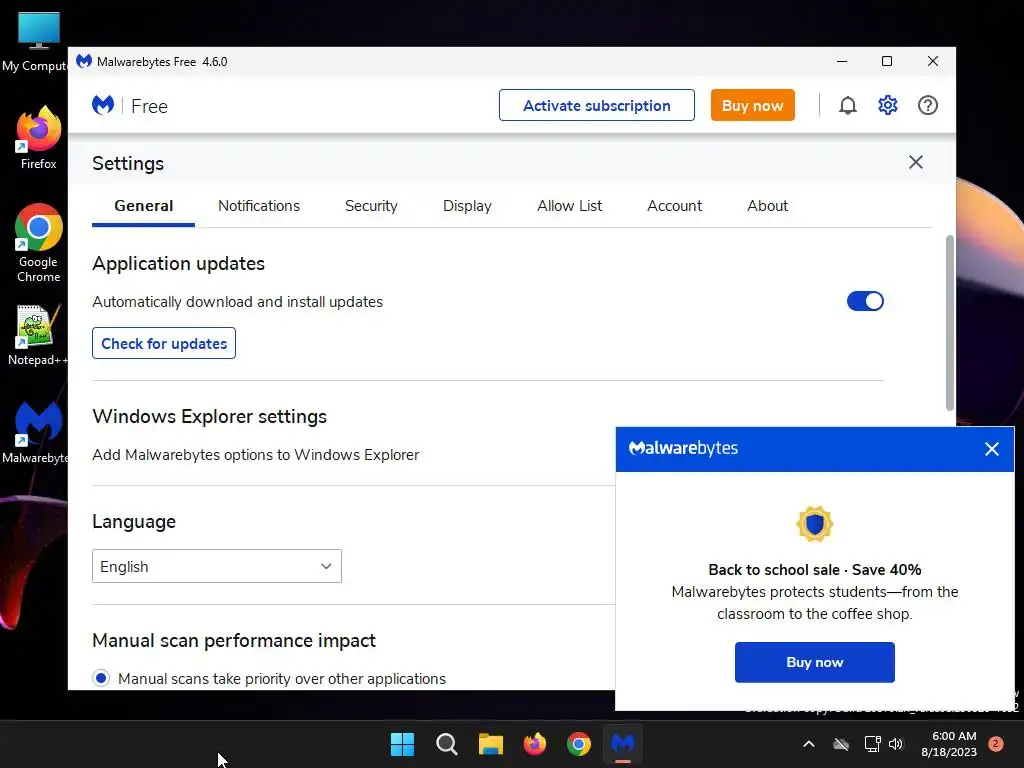Switch to the Notifications tab
Screen dimensions: 1024x768
point(259,206)
